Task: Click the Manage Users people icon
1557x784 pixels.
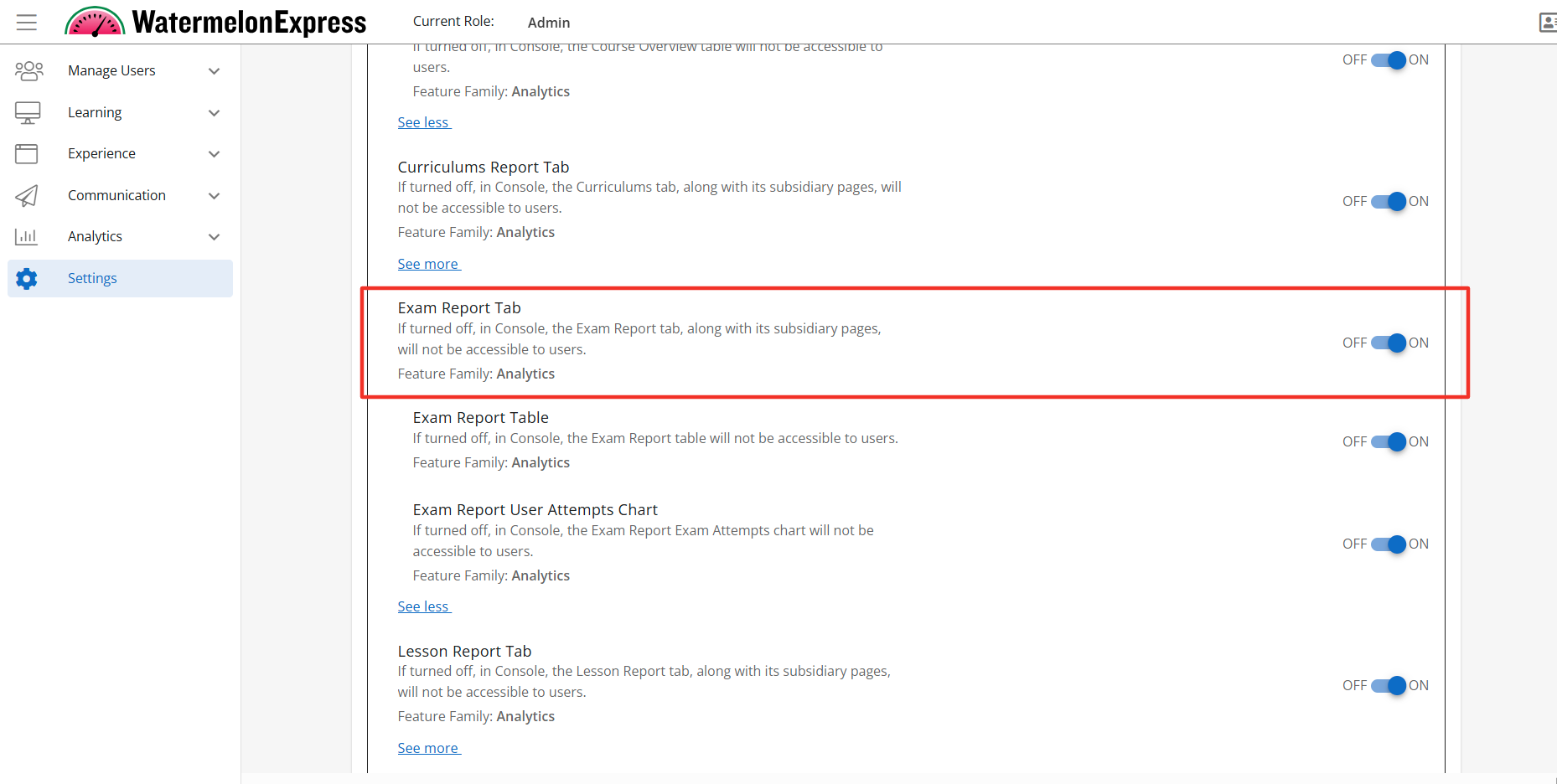Action: coord(28,71)
